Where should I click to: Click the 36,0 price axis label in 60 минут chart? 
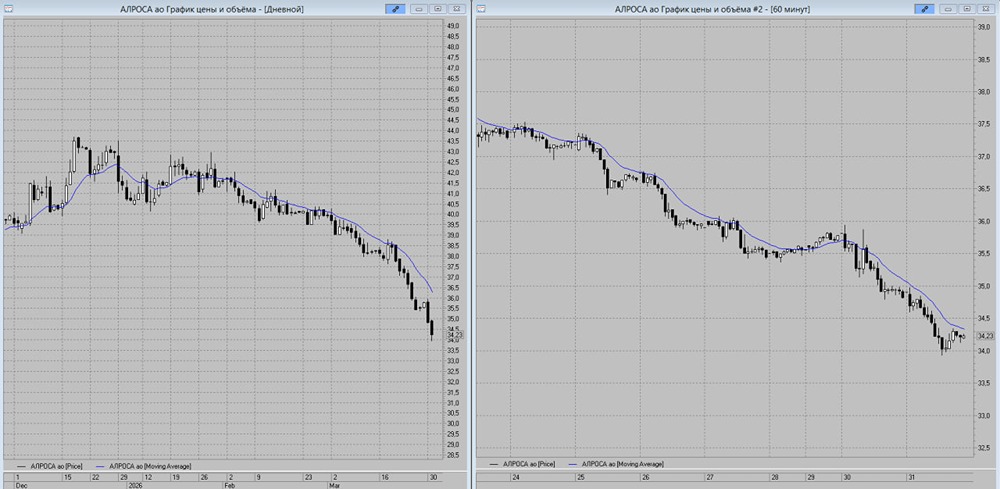tap(984, 221)
